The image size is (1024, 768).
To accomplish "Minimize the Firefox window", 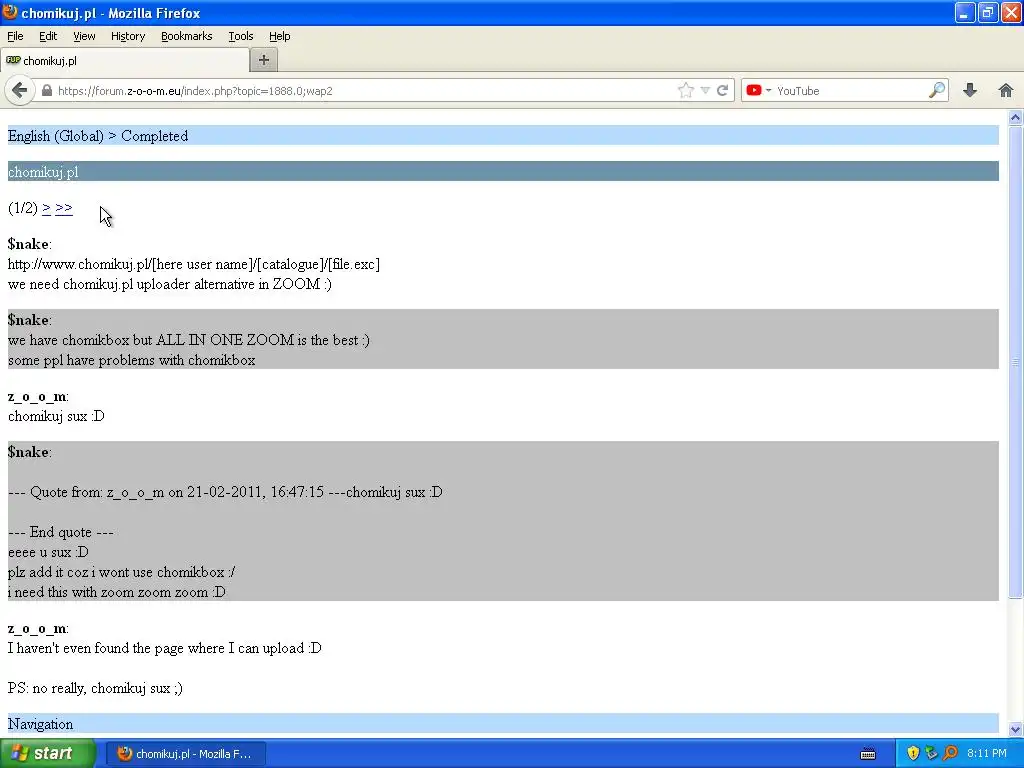I will click(965, 12).
